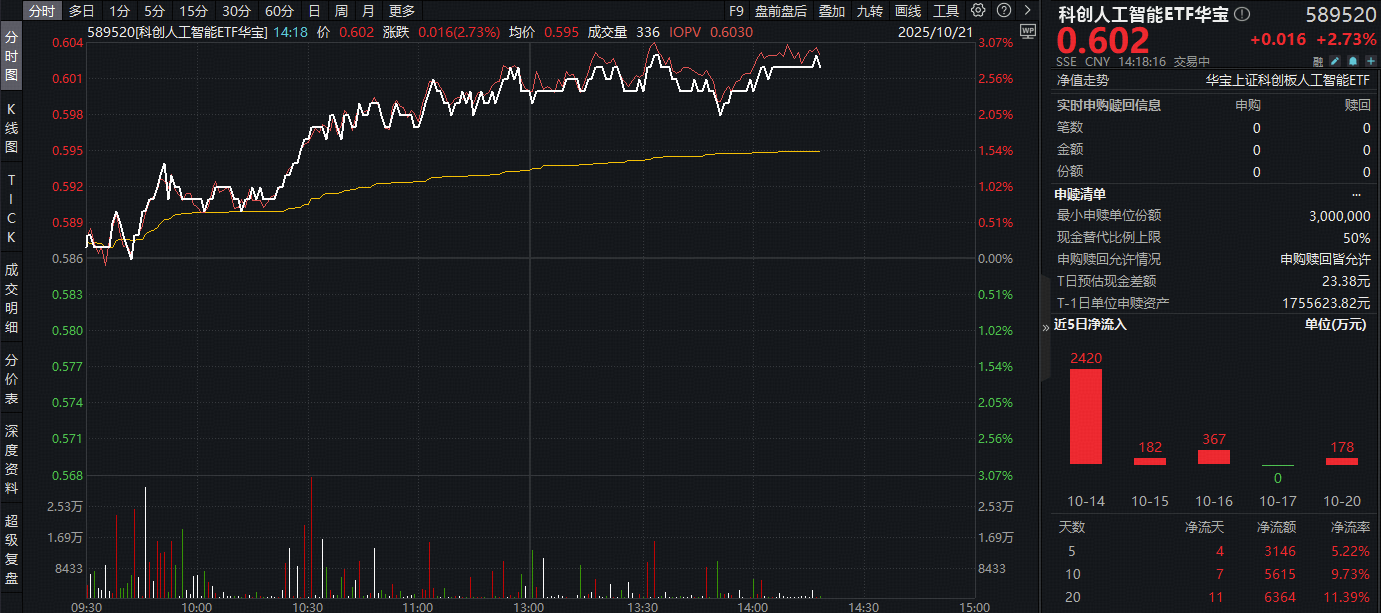Click the info icon beside 科创人工智能ETF华宝

click(x=1242, y=14)
